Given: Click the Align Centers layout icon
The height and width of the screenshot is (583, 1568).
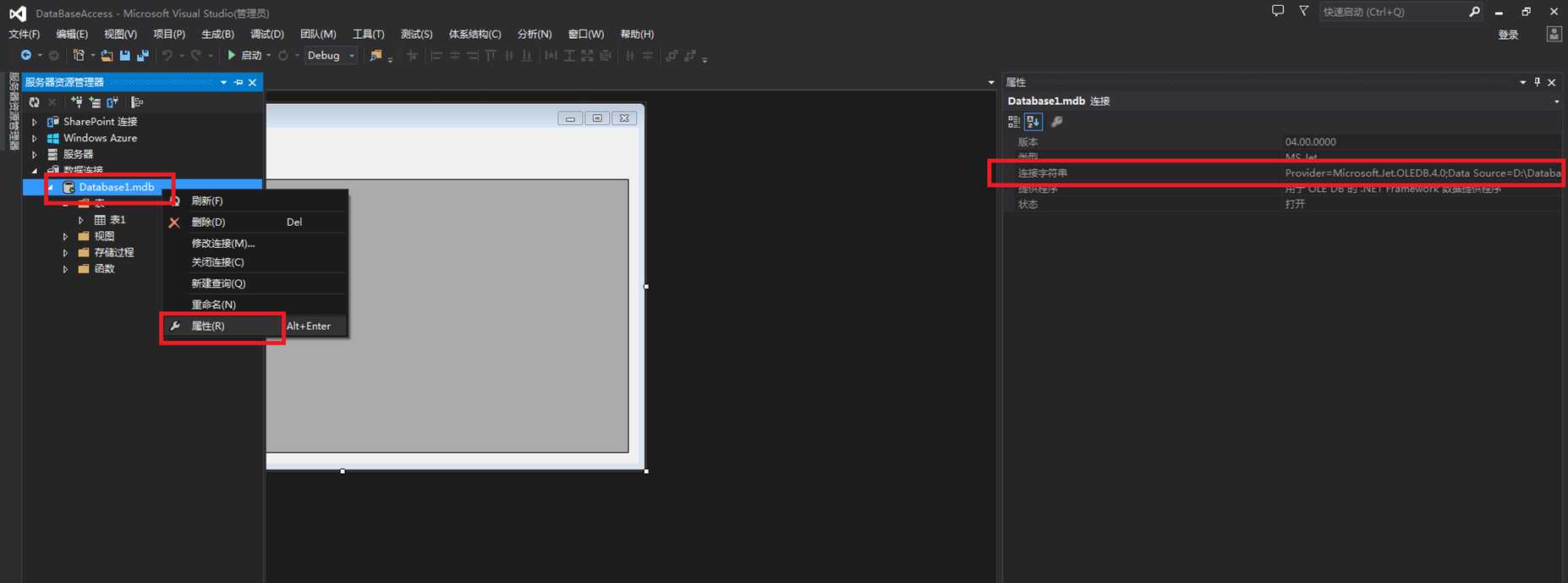Looking at the screenshot, I should click(x=455, y=56).
